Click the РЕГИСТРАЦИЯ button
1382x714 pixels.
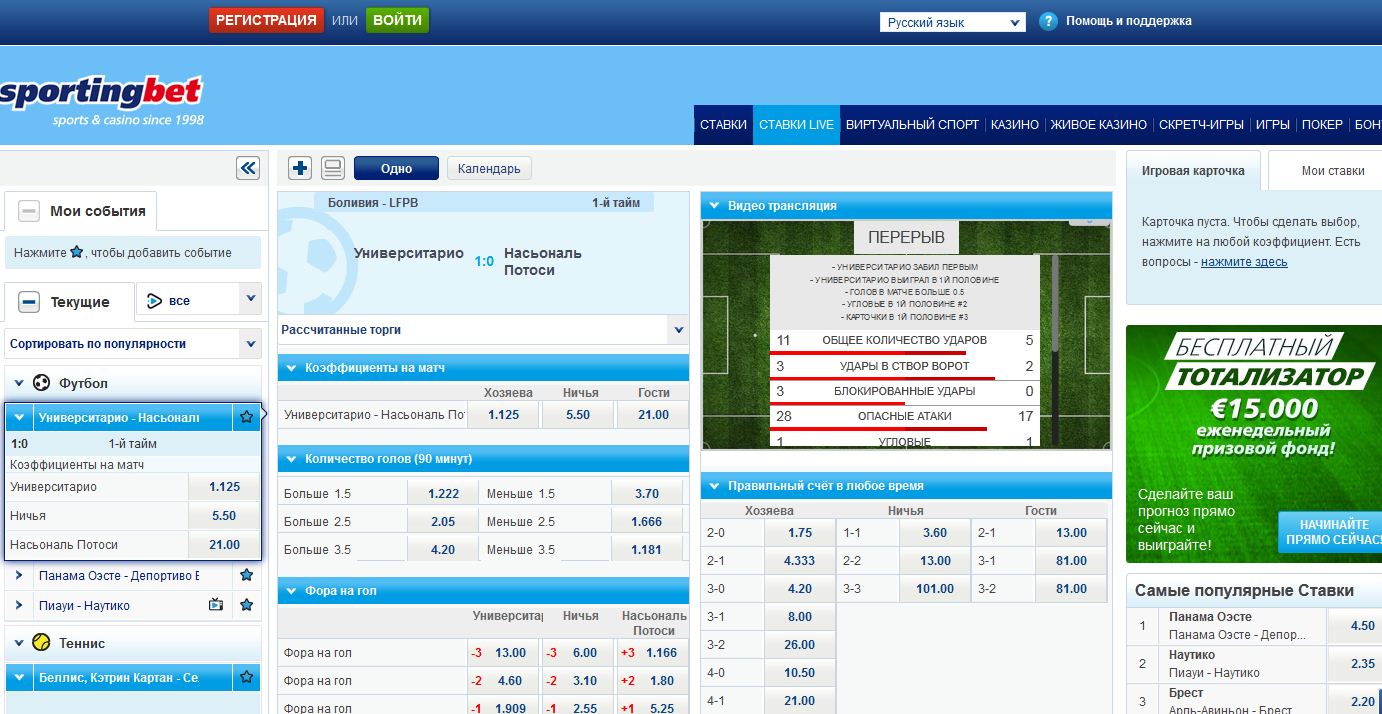(266, 20)
